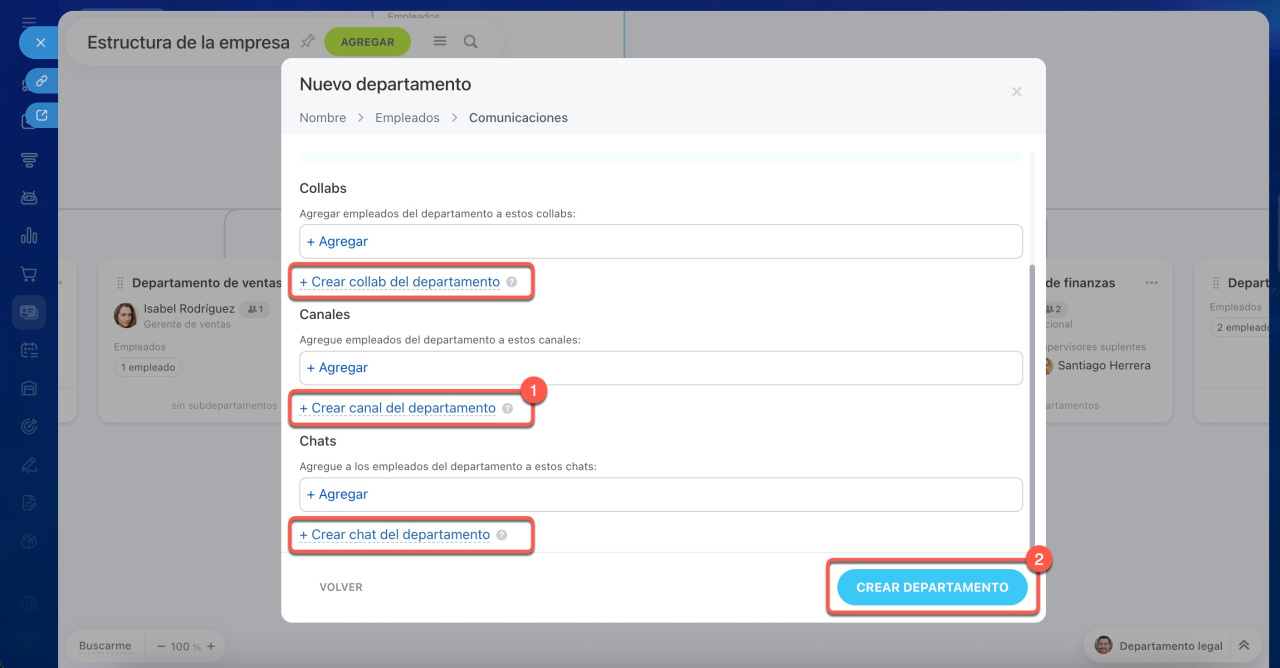The height and width of the screenshot is (668, 1280).
Task: Click help icon beside Crear canal del departamento
Action: coord(508,408)
